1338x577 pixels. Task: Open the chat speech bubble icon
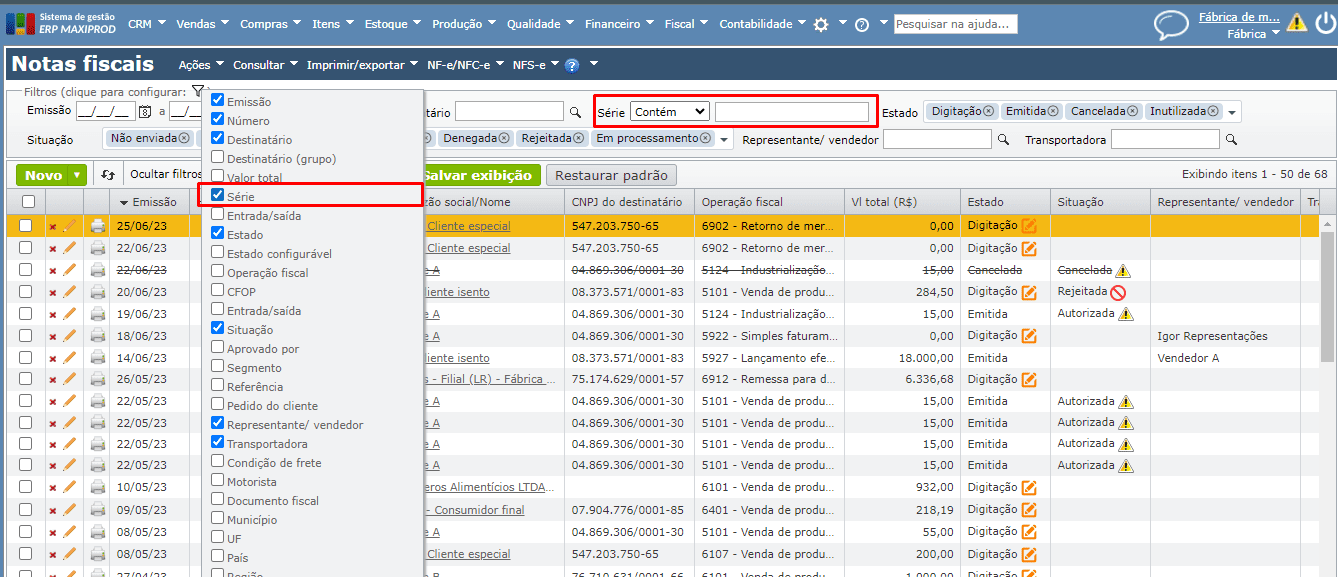coord(1170,25)
